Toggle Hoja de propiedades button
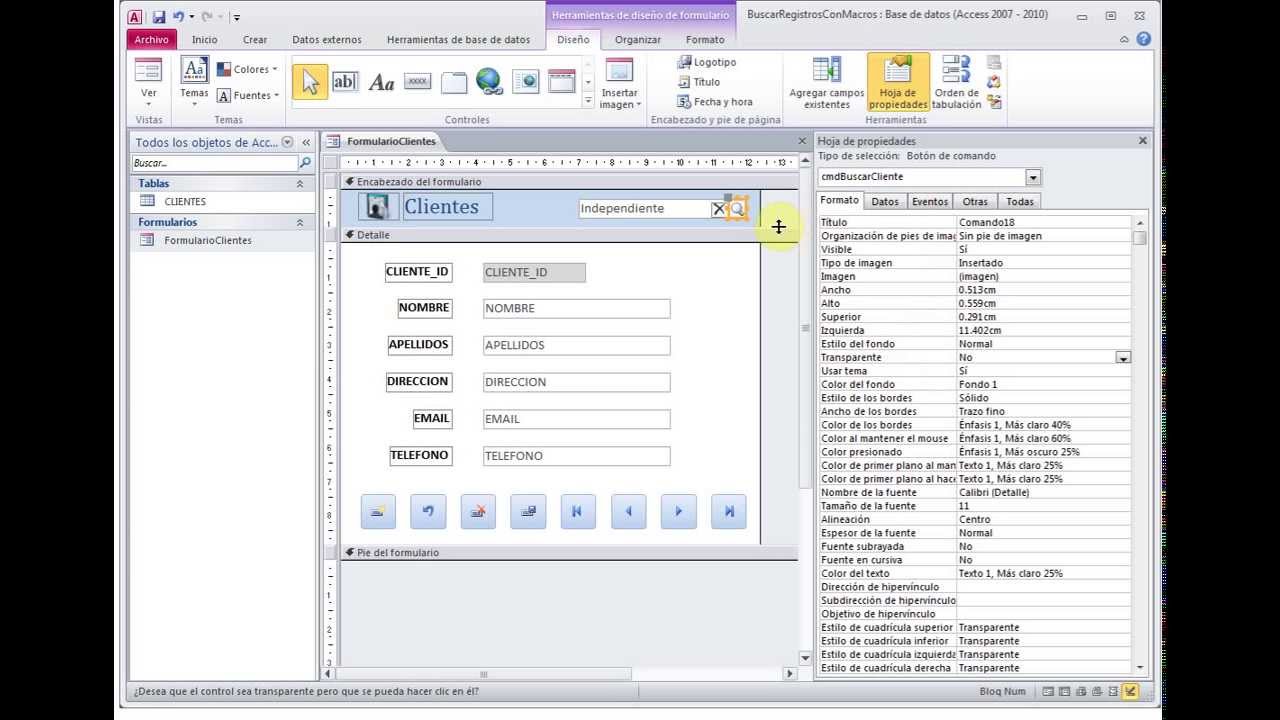This screenshot has height=720, width=1280. point(898,83)
